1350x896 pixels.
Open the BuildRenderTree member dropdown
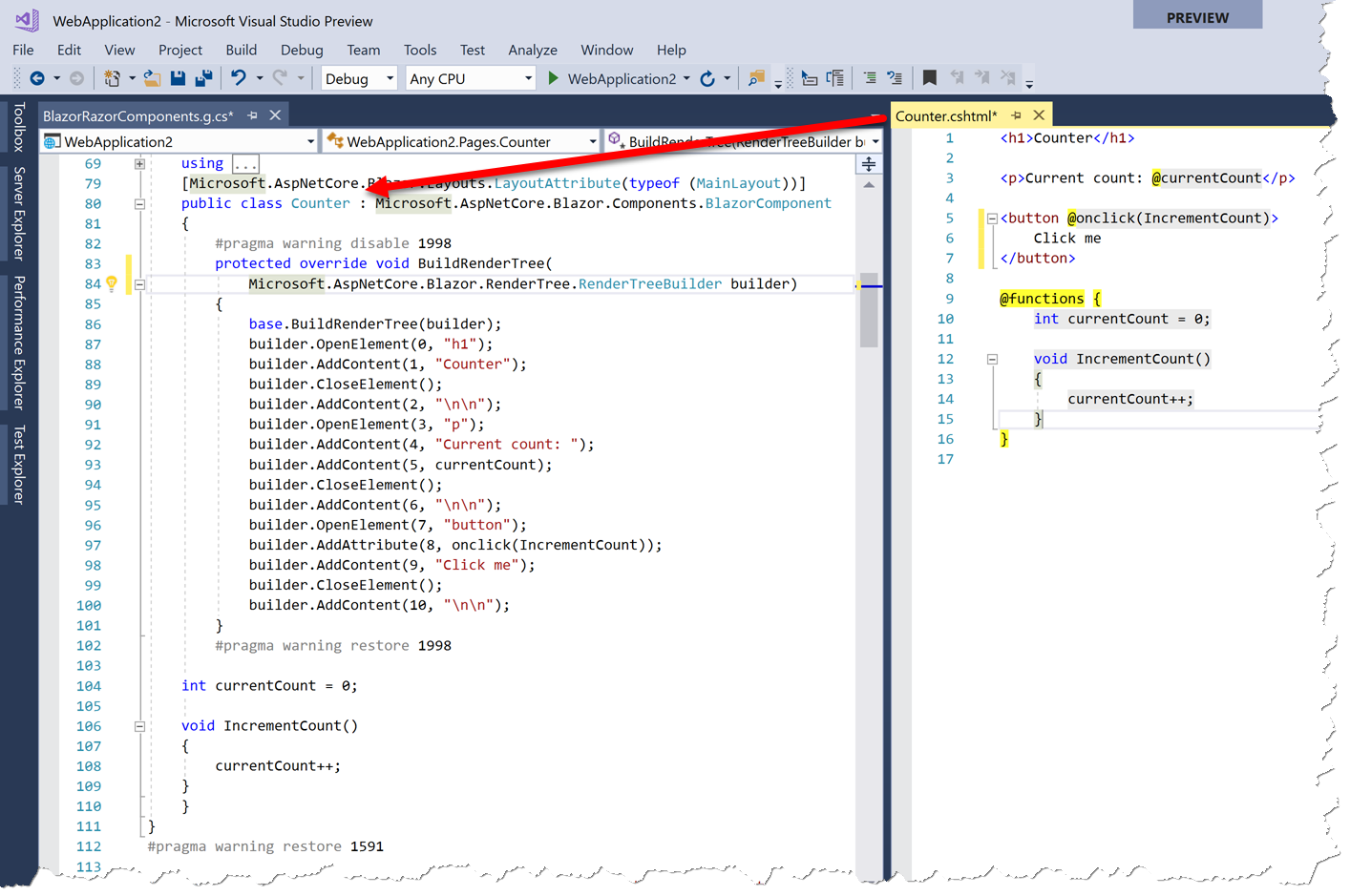pos(743,141)
